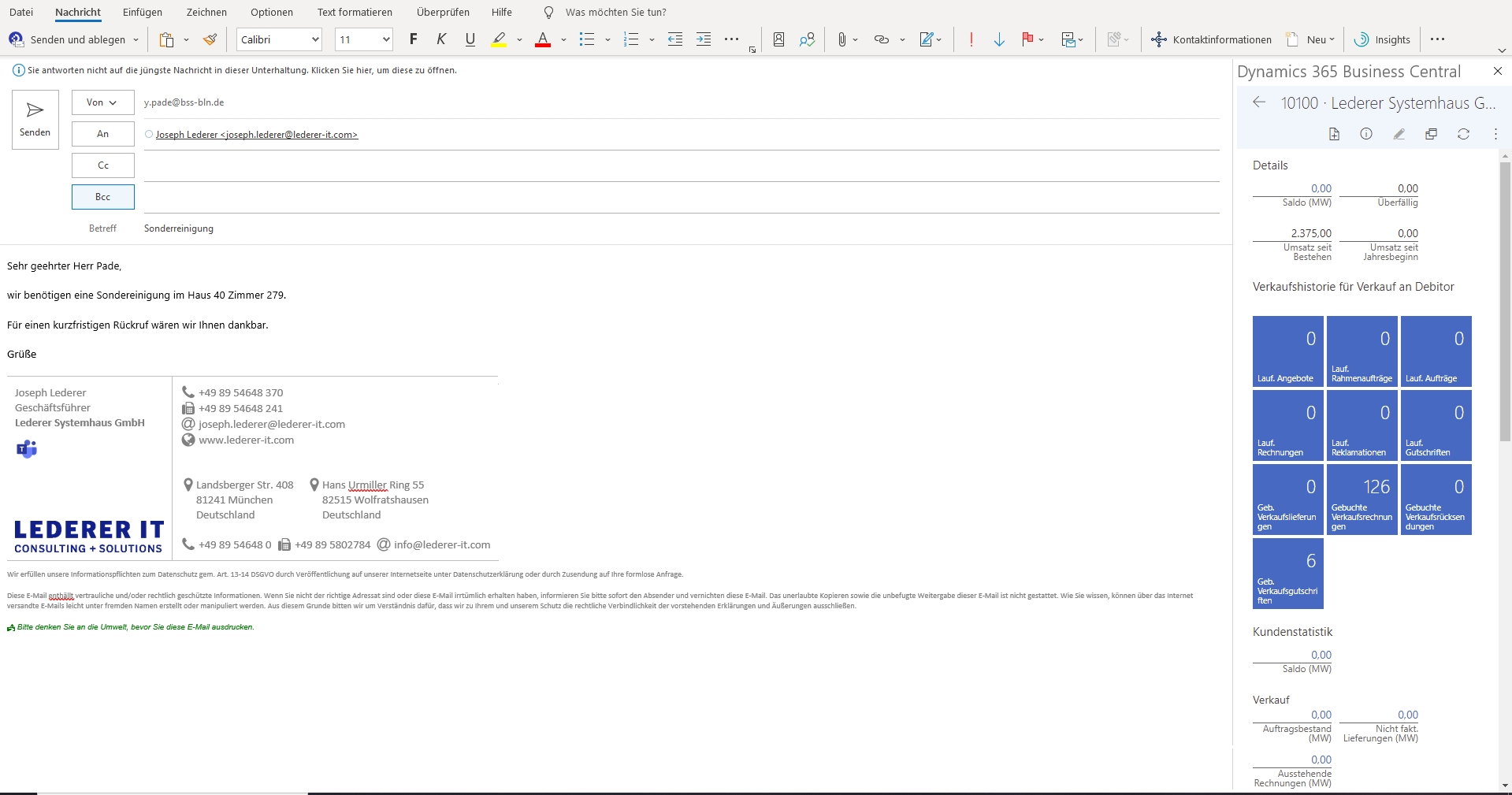Open Business Central record in new window
Screen dimensions: 1512x795
tap(1431, 134)
